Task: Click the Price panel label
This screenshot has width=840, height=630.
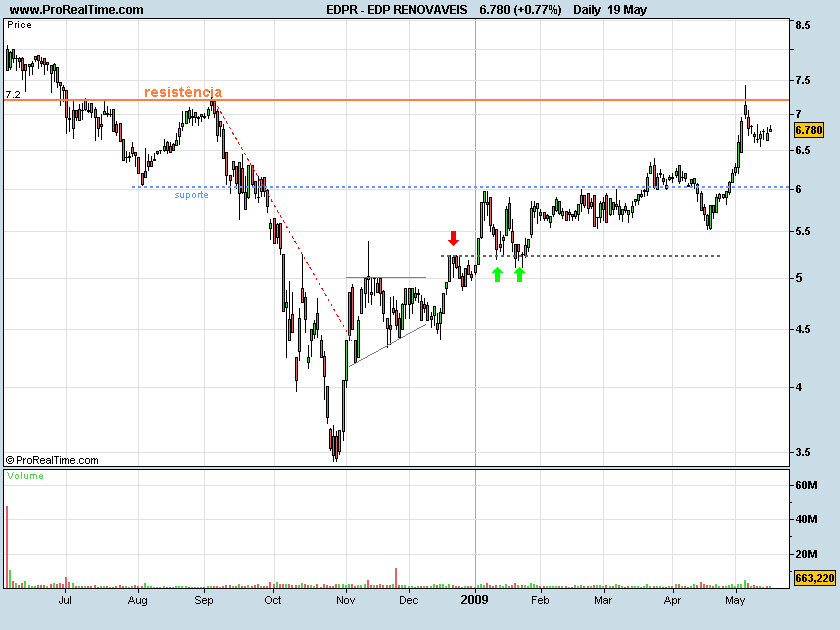Action: [19, 25]
